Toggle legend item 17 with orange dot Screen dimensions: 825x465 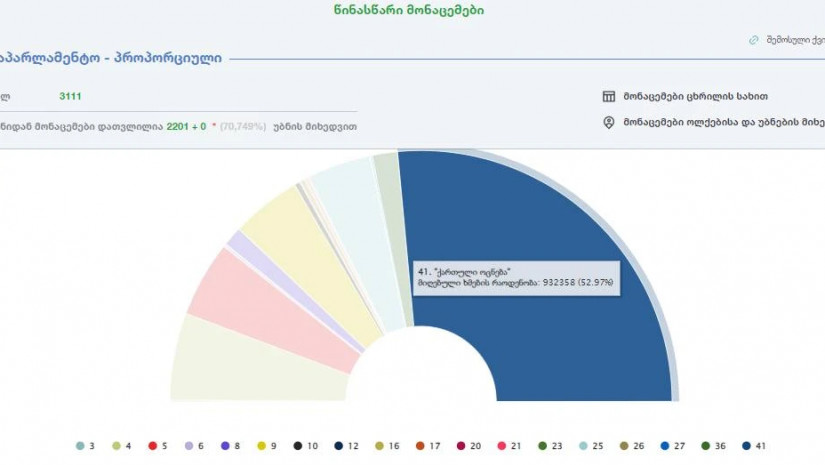(429, 446)
